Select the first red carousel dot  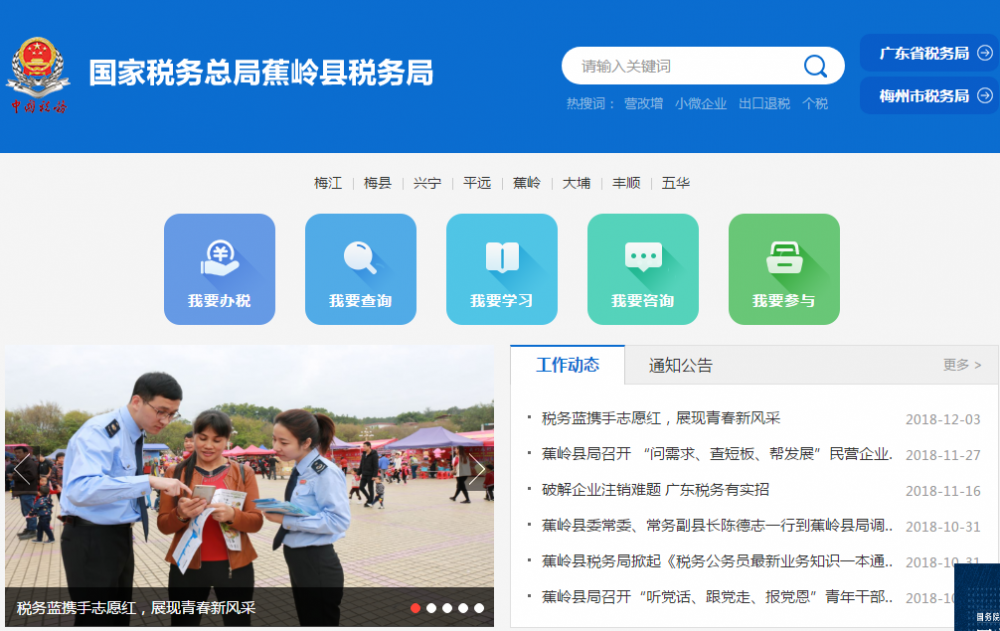(x=415, y=608)
